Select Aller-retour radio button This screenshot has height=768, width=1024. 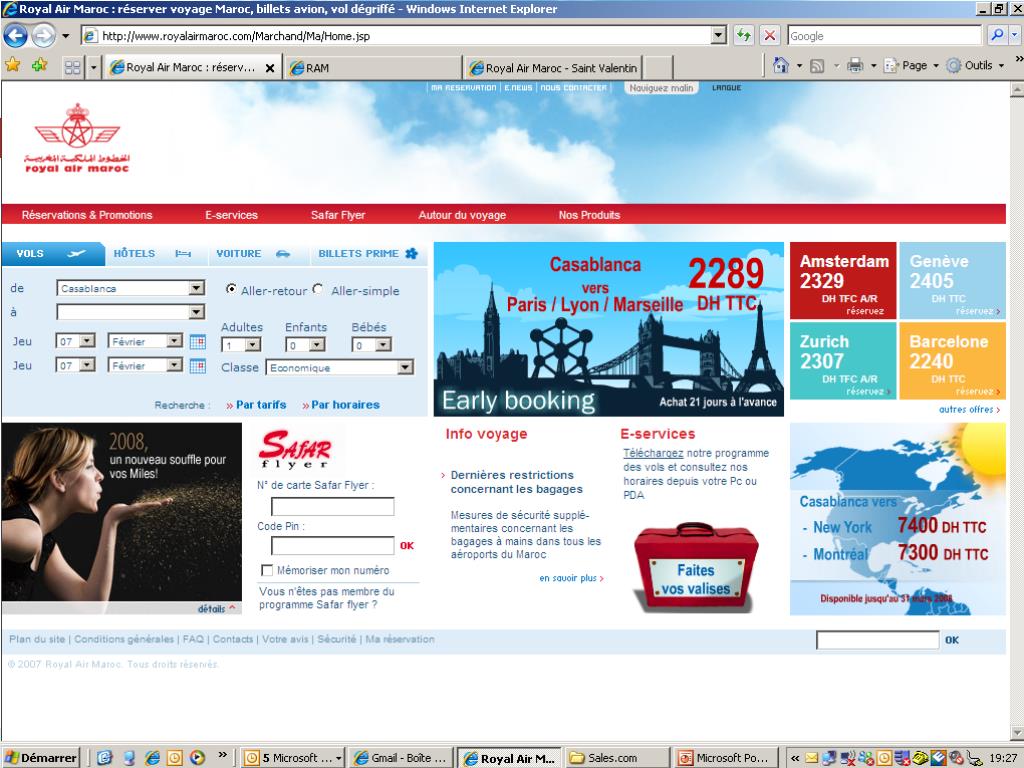click(231, 289)
